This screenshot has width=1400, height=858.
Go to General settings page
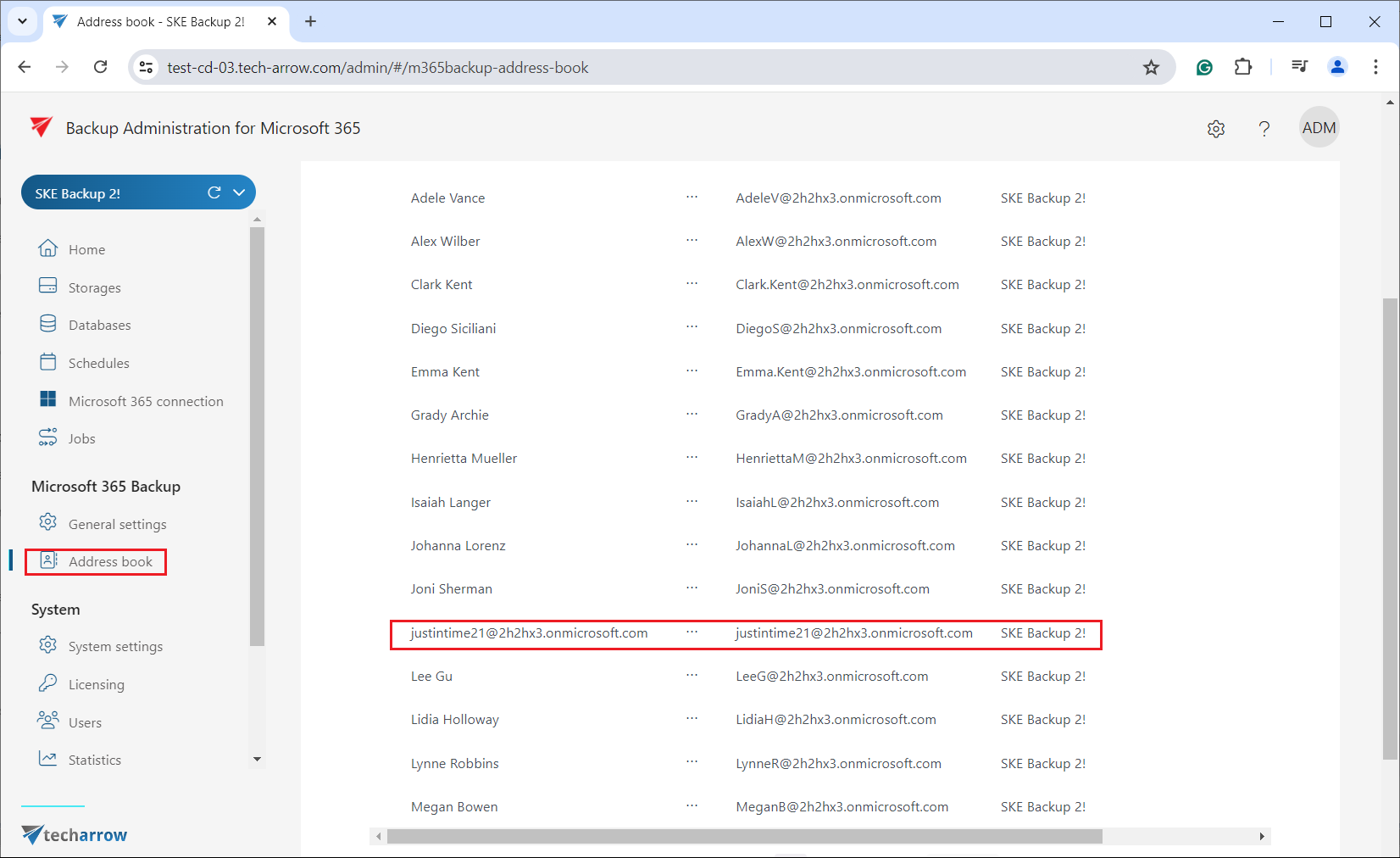117,524
